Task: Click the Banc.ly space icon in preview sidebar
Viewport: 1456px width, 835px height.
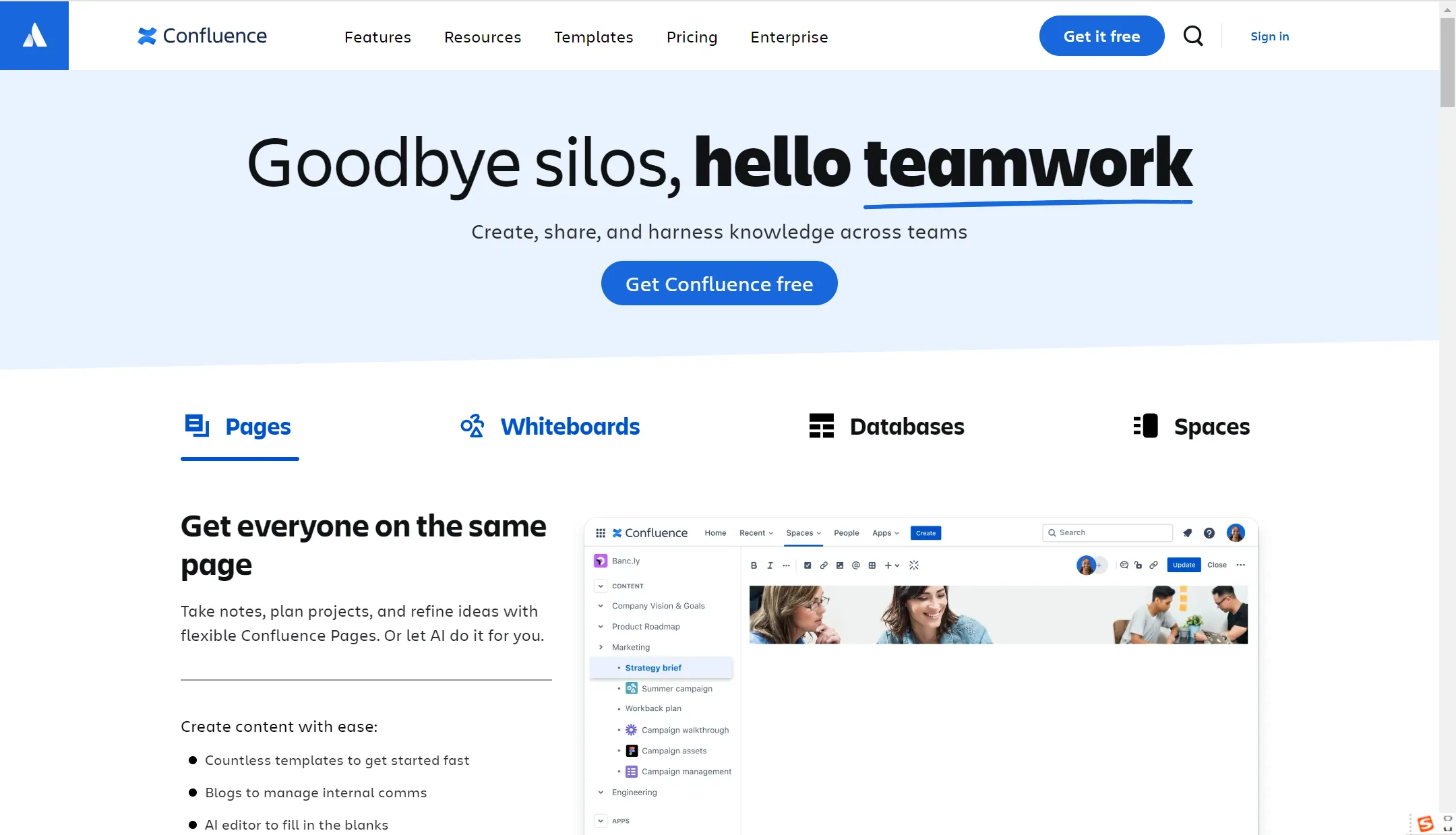Action: point(601,561)
